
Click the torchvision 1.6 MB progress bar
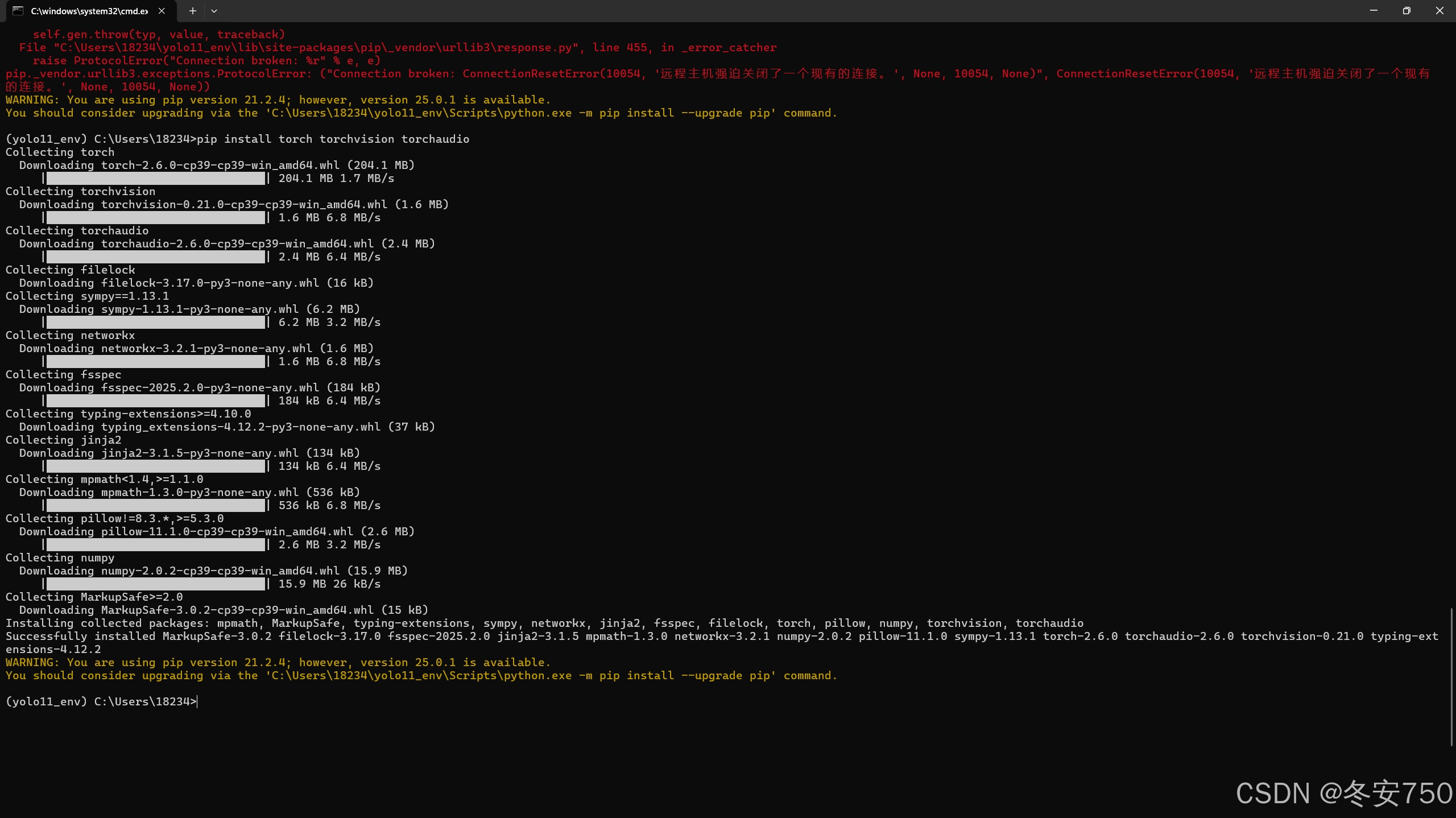coord(155,218)
